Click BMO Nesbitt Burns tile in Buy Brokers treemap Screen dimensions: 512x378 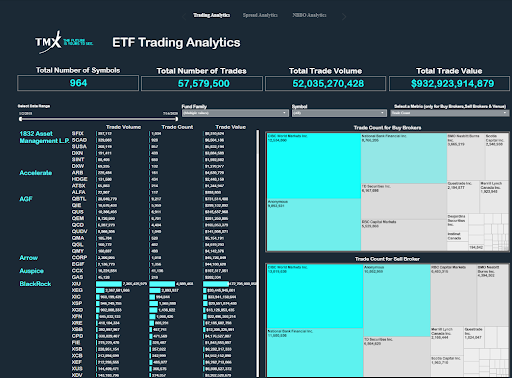point(466,157)
